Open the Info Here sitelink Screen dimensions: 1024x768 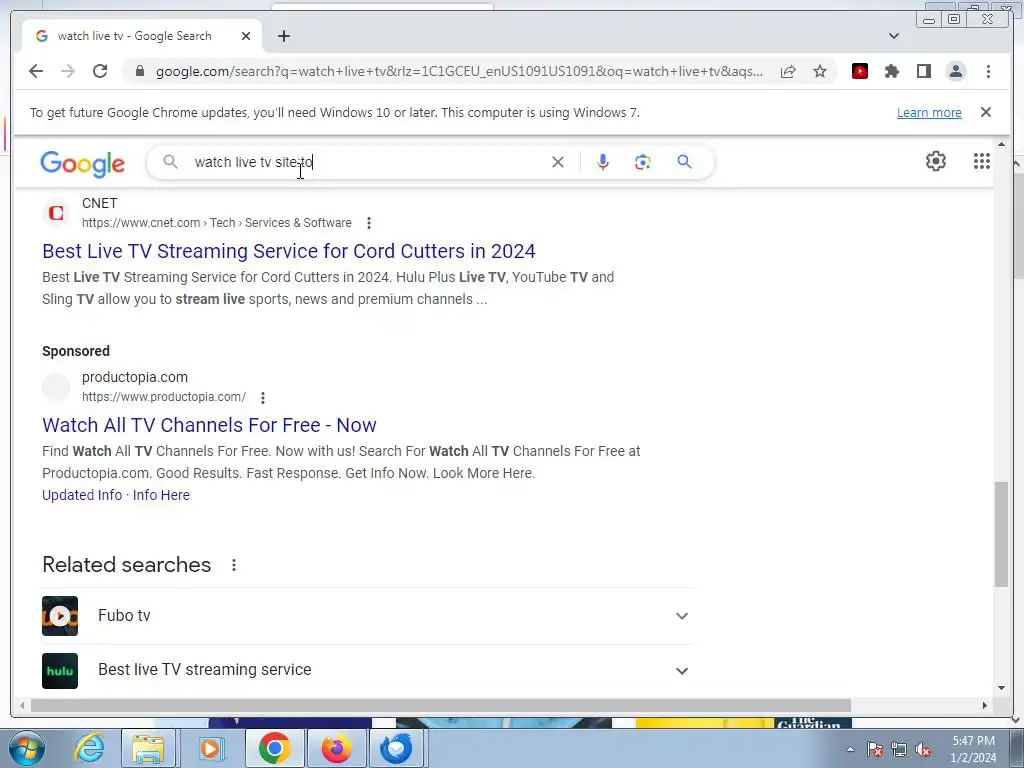(x=161, y=495)
